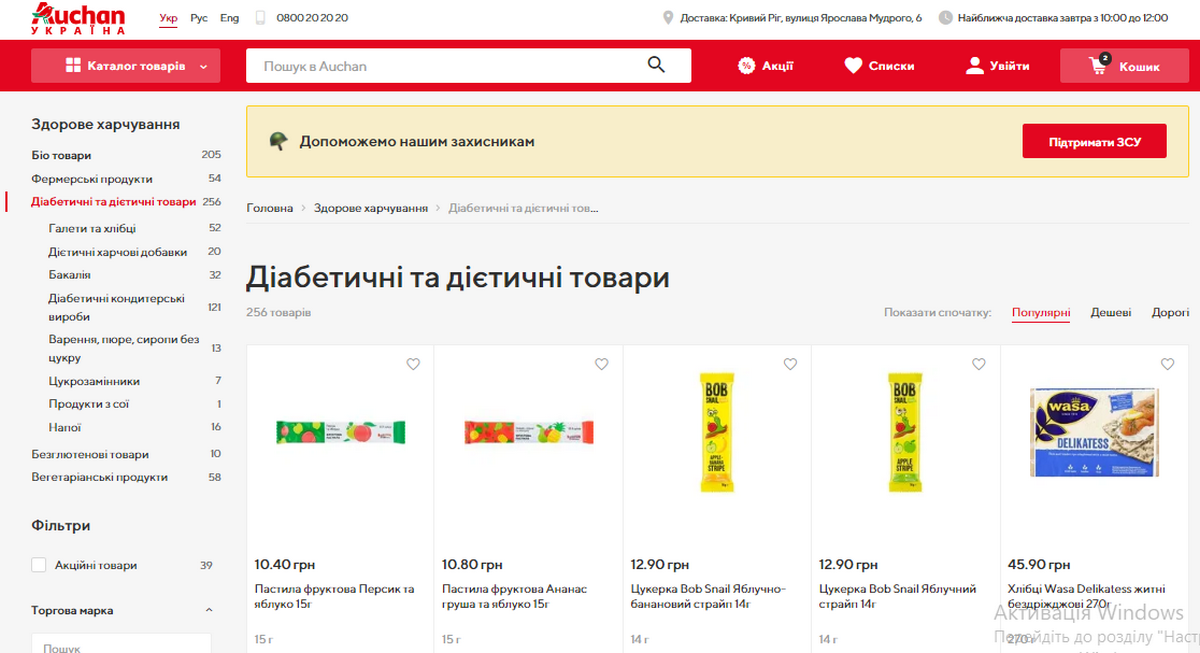The width and height of the screenshot is (1200, 653).
Task: Add Пастила Персик to favorites heart
Action: click(x=413, y=365)
